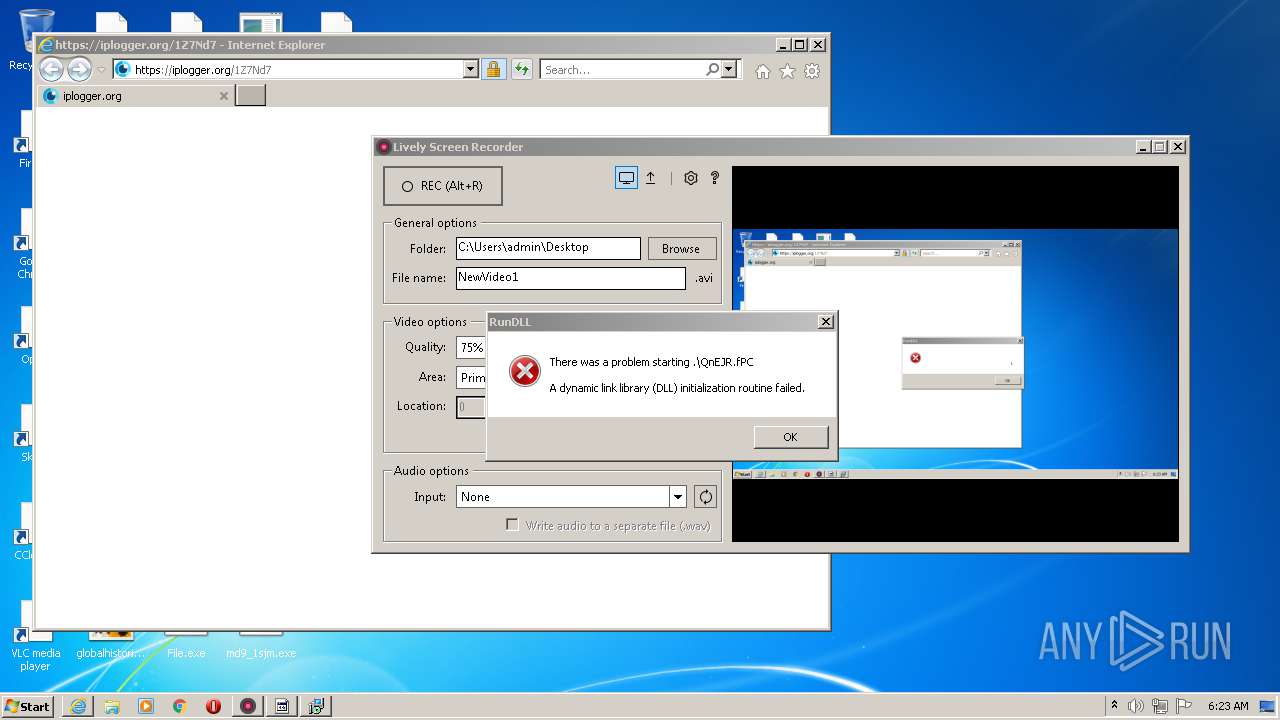This screenshot has width=1280, height=720.
Task: Click the .avi extension label
Action: (x=704, y=278)
